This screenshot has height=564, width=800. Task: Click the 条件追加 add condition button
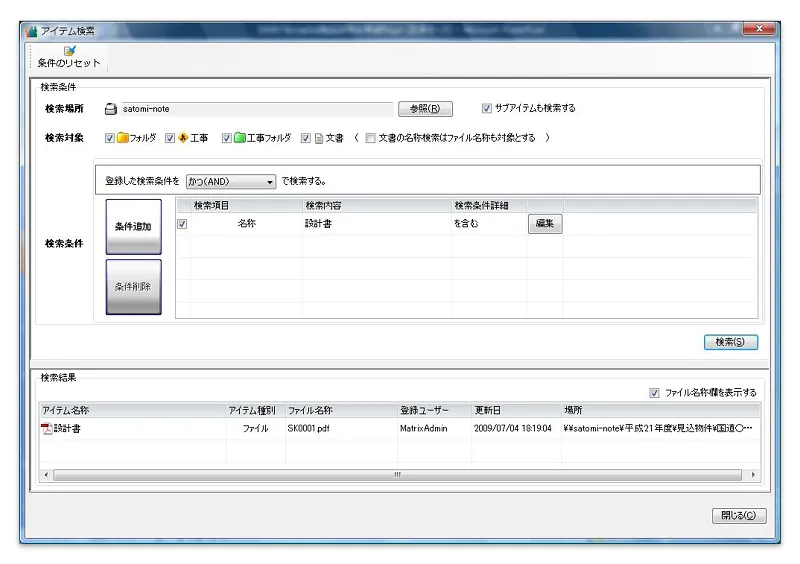point(133,226)
